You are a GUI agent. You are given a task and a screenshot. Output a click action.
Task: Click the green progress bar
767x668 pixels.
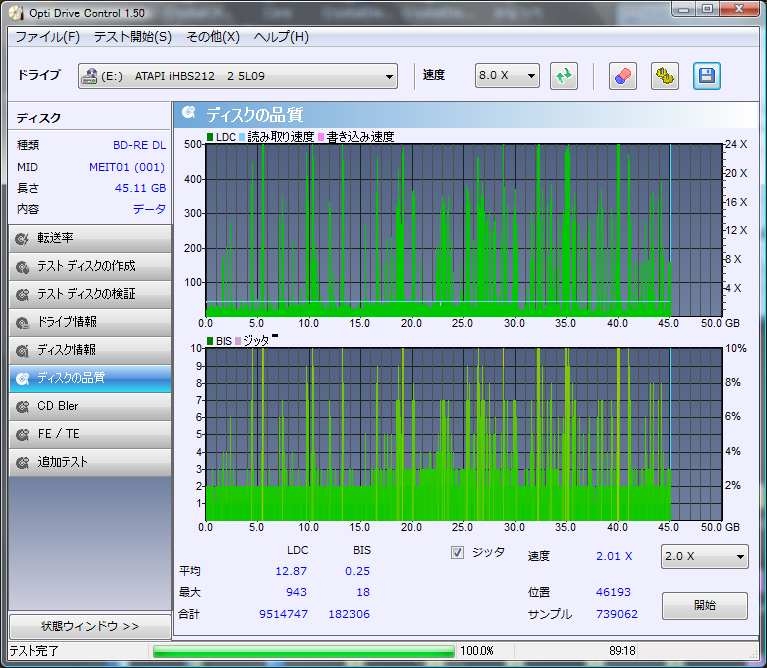click(x=303, y=651)
